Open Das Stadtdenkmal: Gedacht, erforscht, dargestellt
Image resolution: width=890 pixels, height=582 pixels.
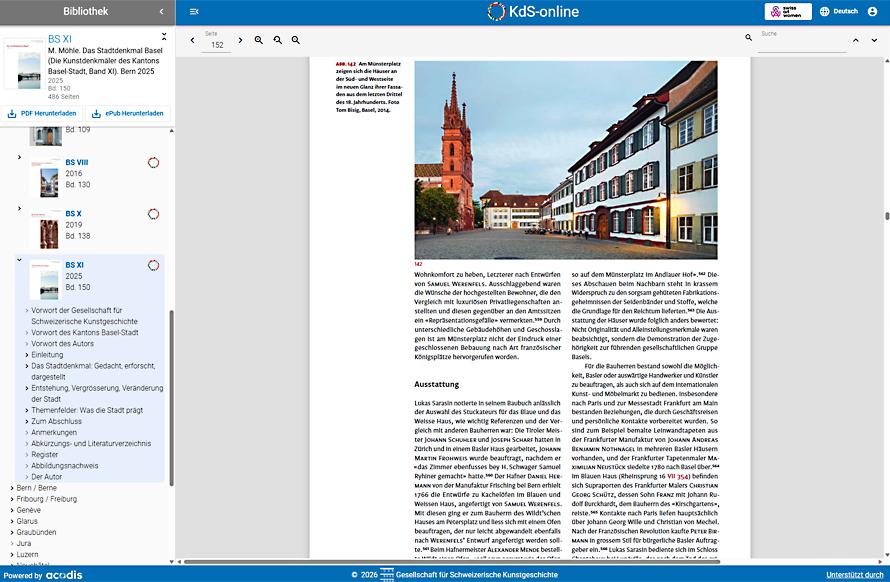(x=93, y=371)
